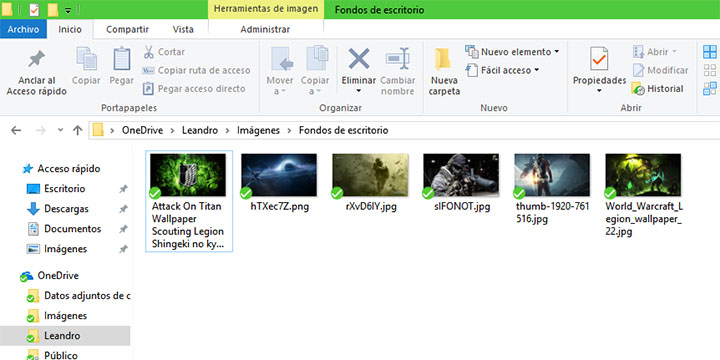The image size is (720, 360).
Task: Click the Quick Access Toolbar properties icon
Action: pos(34,9)
